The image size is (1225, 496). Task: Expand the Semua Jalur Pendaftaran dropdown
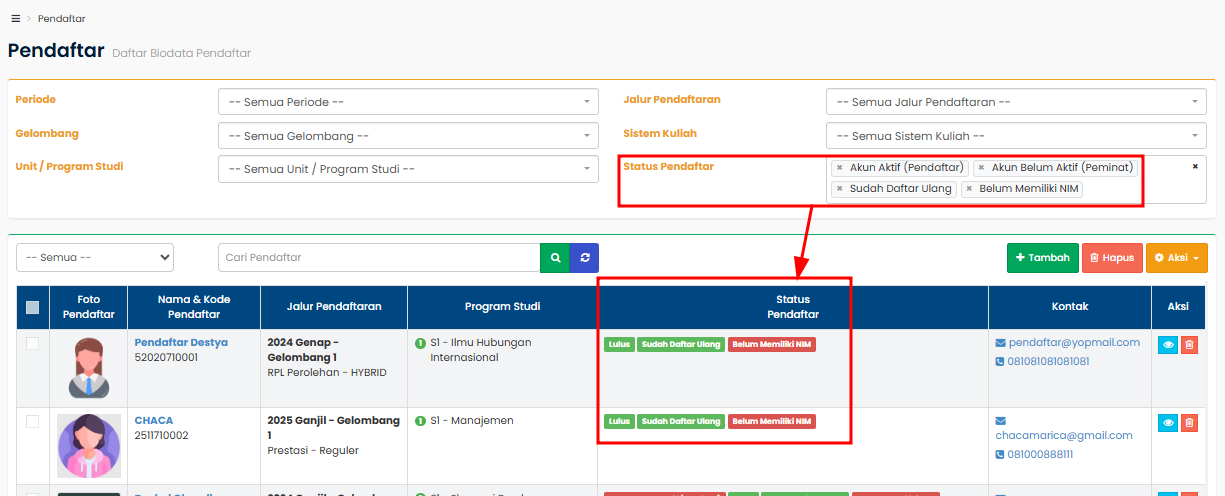pyautogui.click(x=1015, y=102)
